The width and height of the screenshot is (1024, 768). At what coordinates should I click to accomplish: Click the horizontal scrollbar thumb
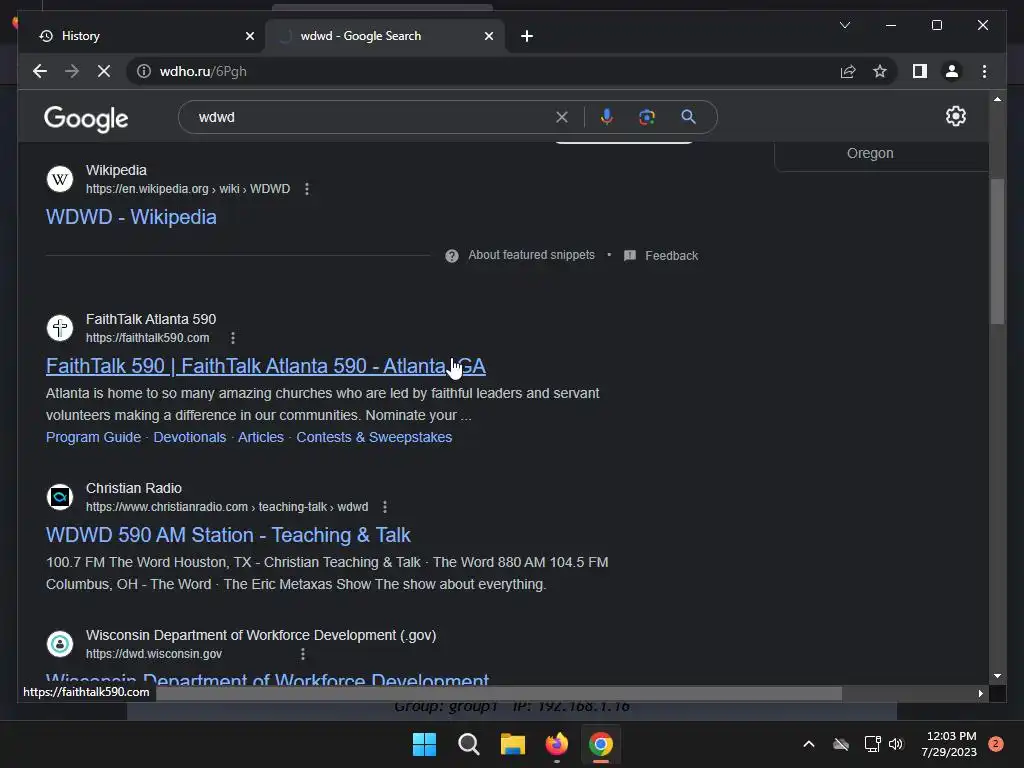(498, 694)
